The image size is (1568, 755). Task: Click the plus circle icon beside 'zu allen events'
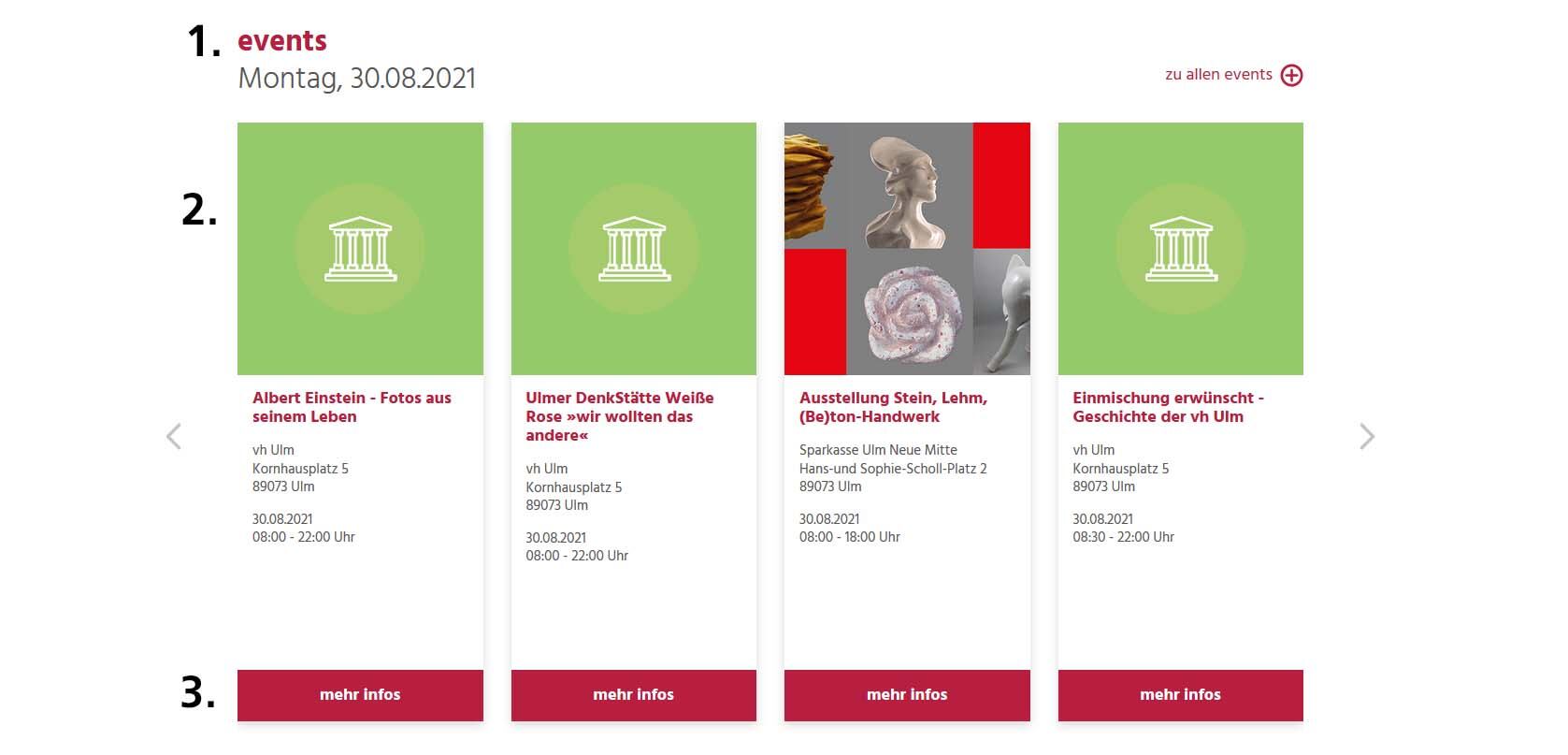click(x=1291, y=75)
